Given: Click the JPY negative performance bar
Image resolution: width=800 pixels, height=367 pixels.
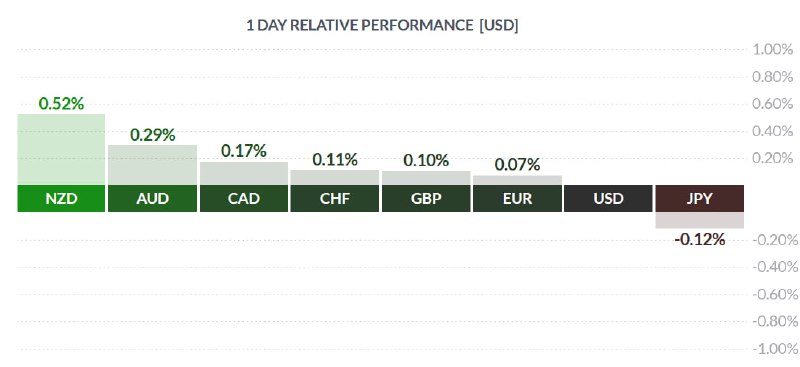Looking at the screenshot, I should pos(699,220).
